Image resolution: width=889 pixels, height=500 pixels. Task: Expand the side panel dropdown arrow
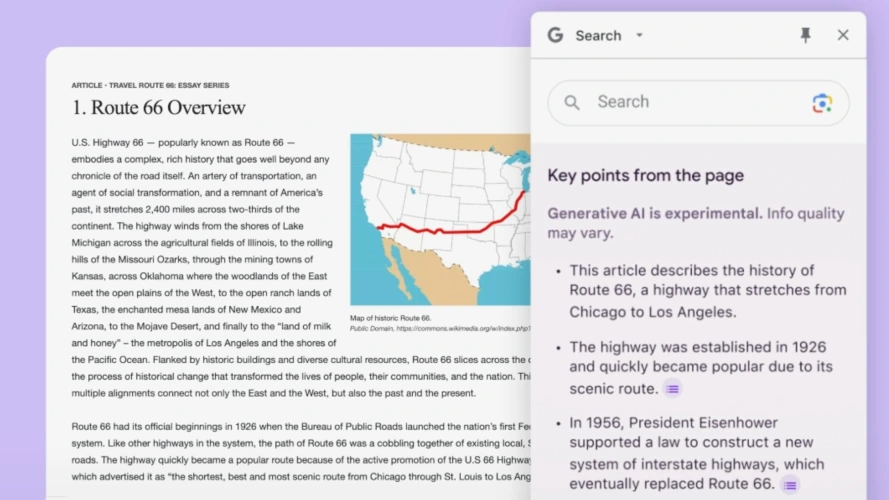click(640, 35)
